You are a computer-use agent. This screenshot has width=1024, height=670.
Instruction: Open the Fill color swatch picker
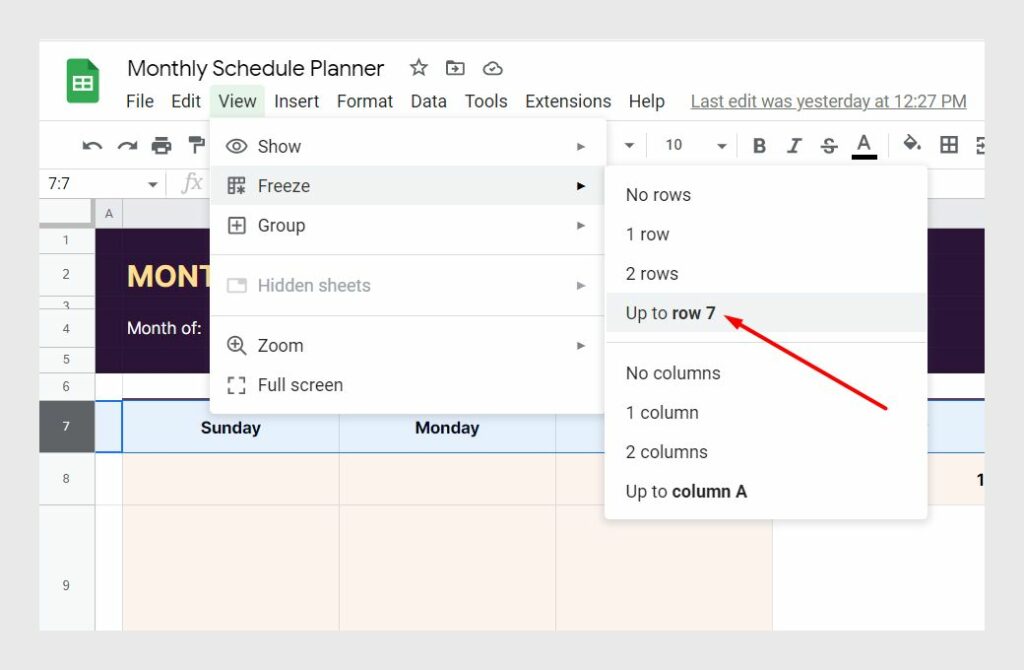[911, 145]
